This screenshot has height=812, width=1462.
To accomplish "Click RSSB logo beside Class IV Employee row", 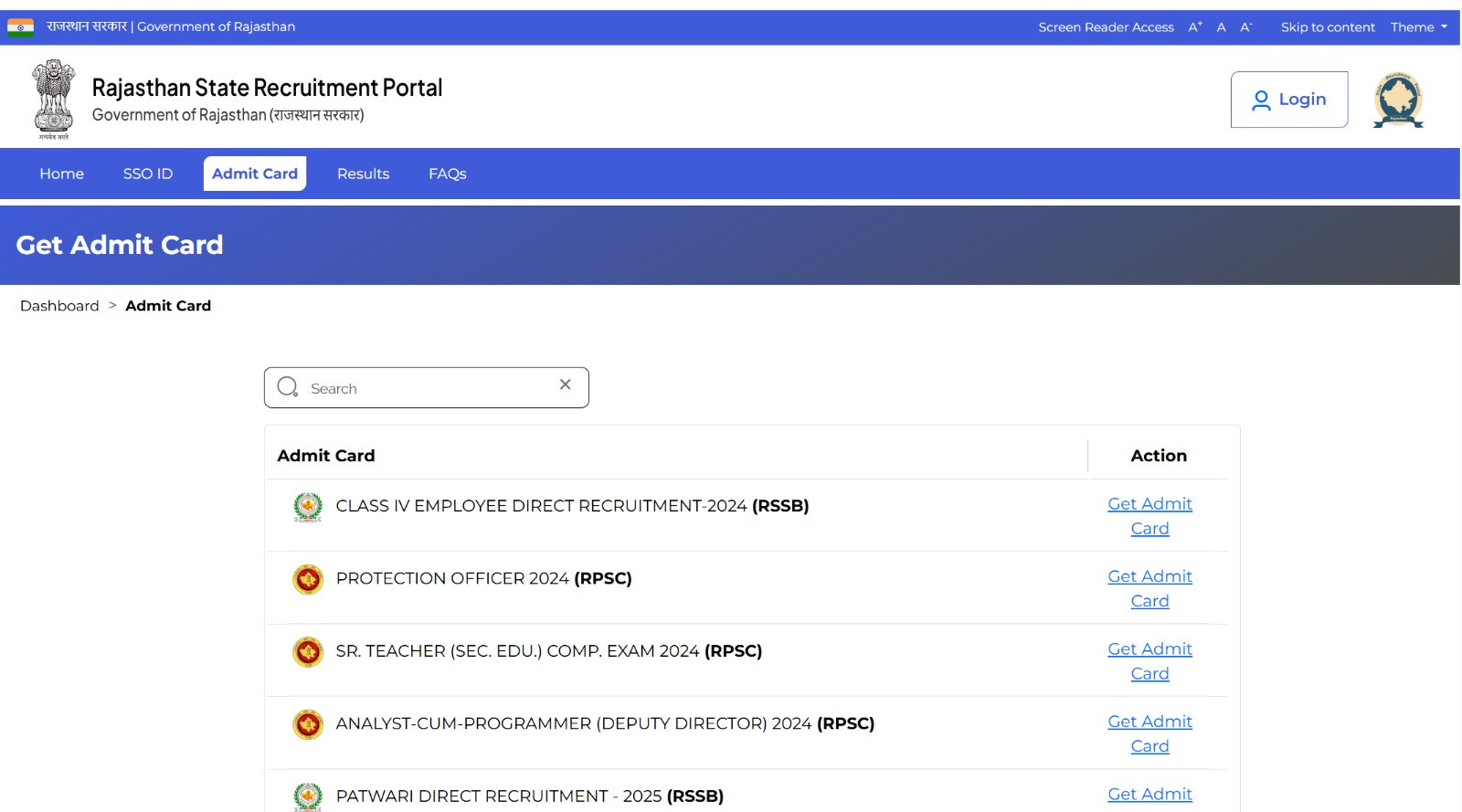I will (x=308, y=507).
